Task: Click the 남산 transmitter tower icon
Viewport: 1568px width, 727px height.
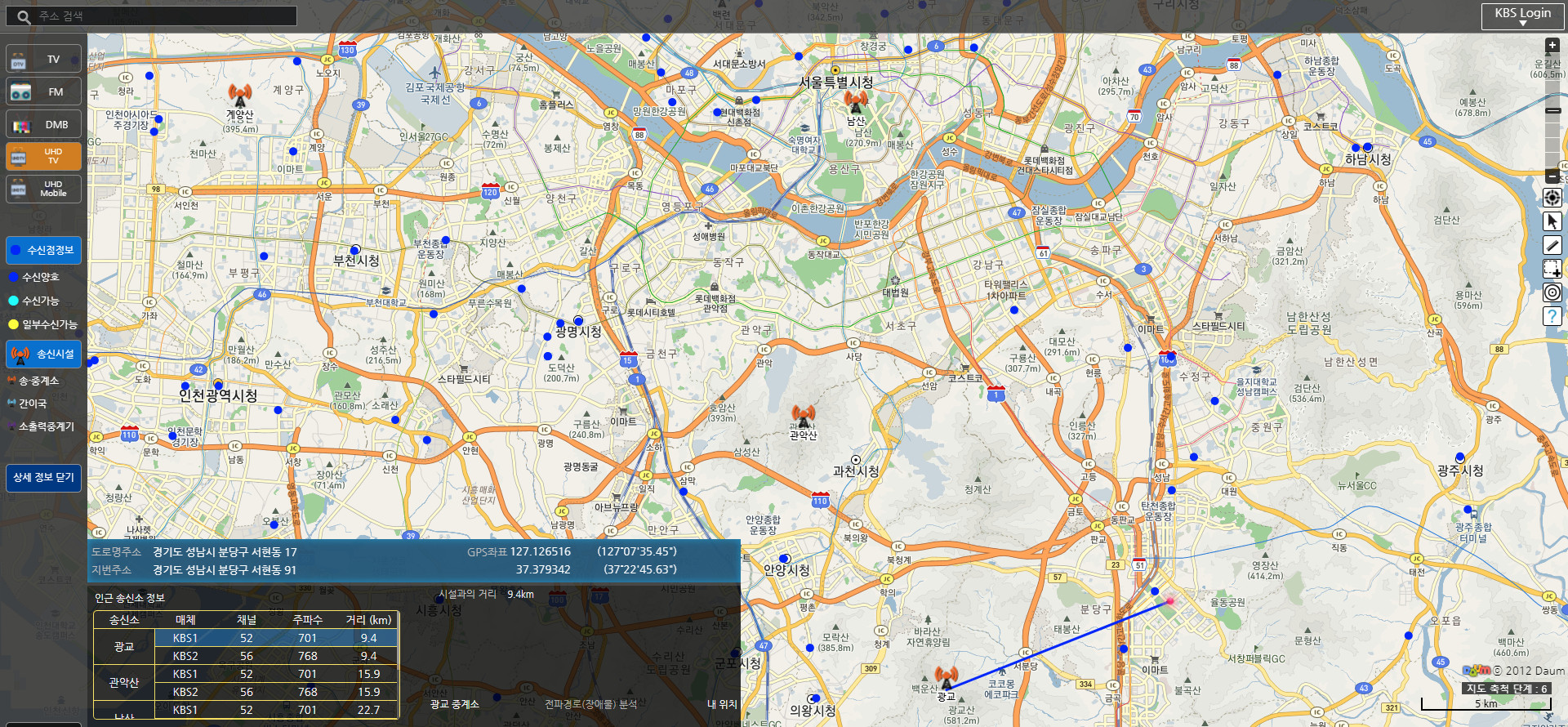Action: tap(856, 101)
